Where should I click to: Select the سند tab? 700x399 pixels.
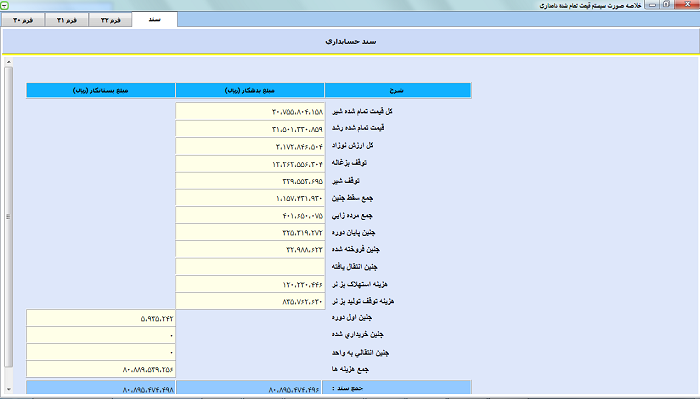point(154,20)
